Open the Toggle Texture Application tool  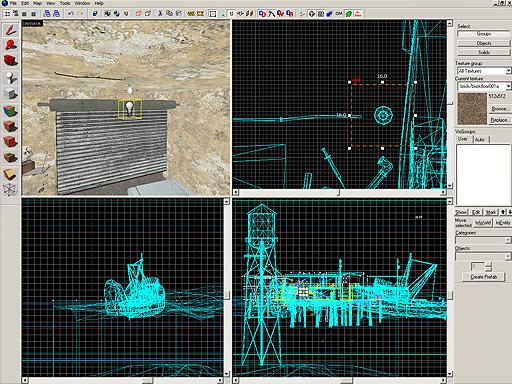tap(10, 110)
